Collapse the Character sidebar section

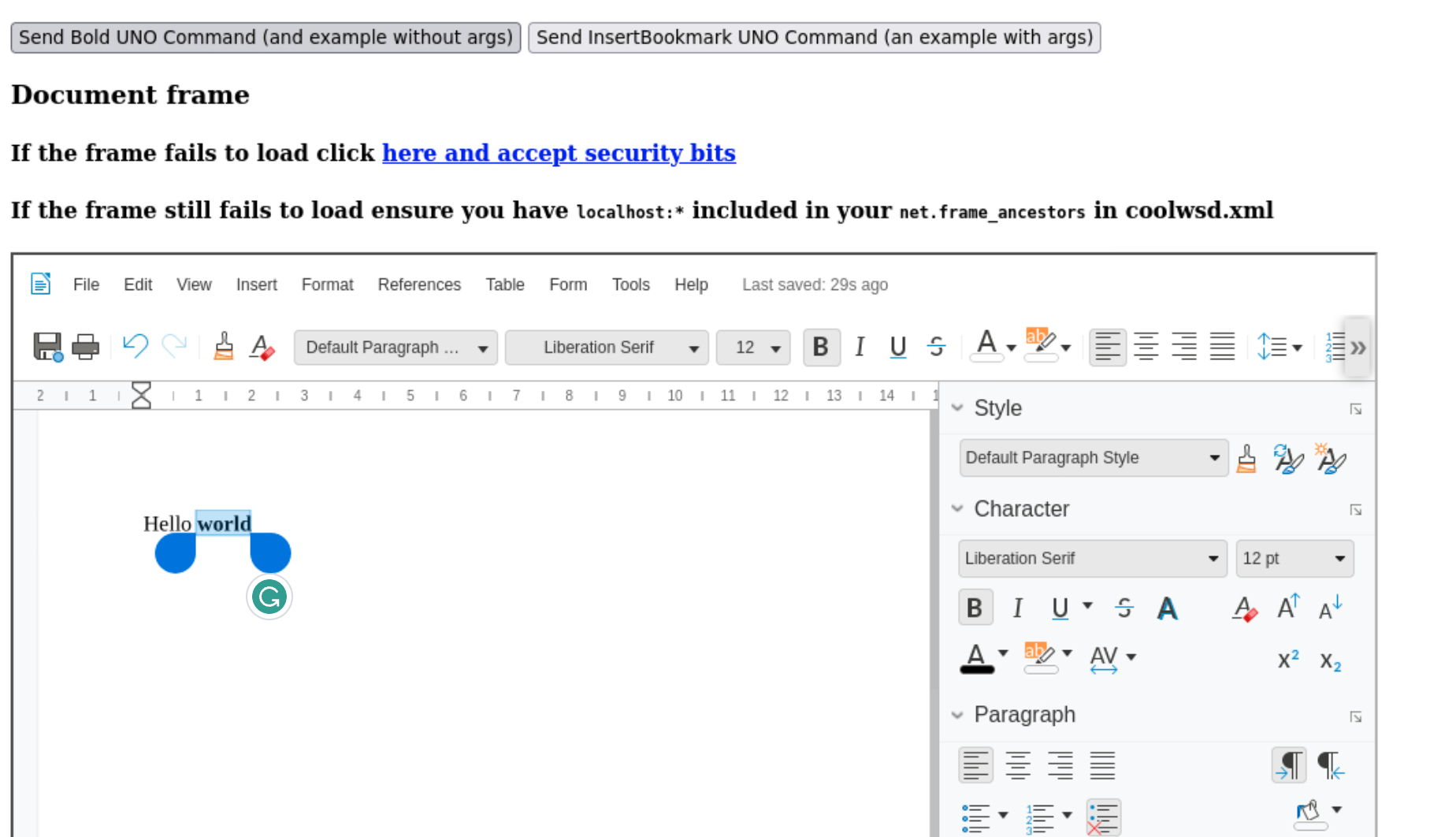957,508
